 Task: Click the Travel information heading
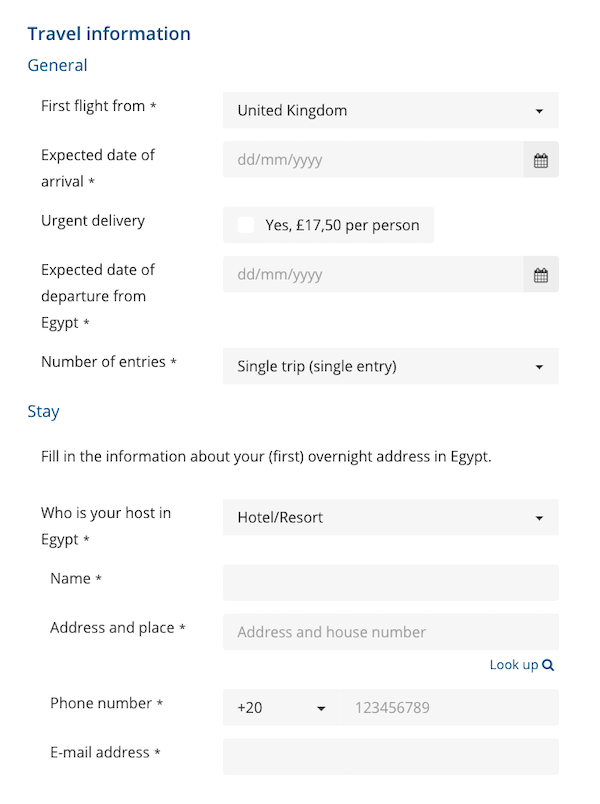tap(109, 34)
